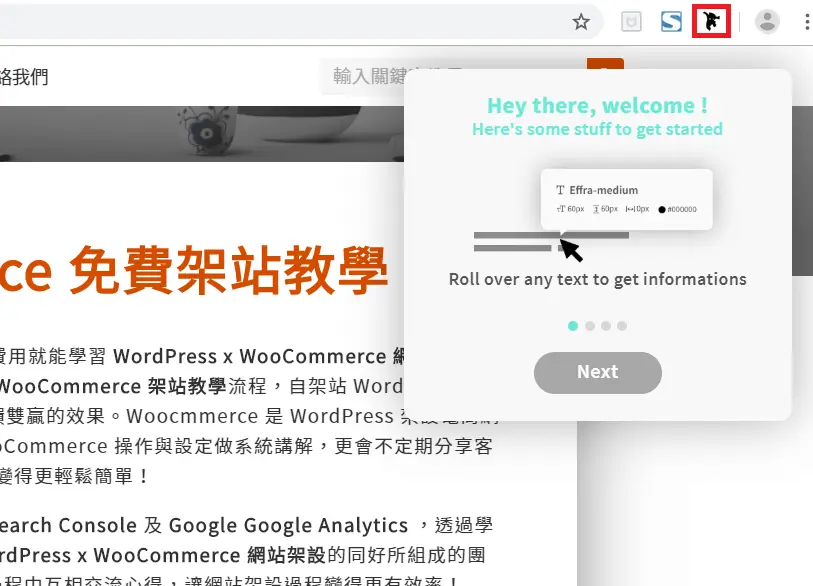
Task: Bookmark this page with the star icon
Action: tap(581, 22)
